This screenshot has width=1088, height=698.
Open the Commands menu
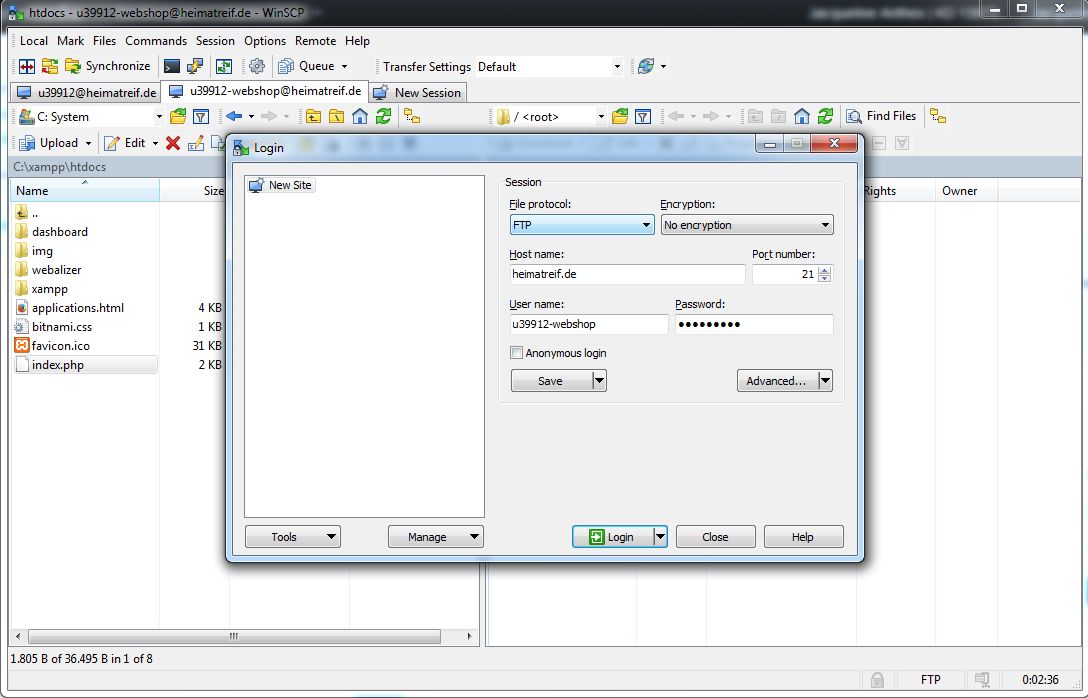[x=156, y=41]
